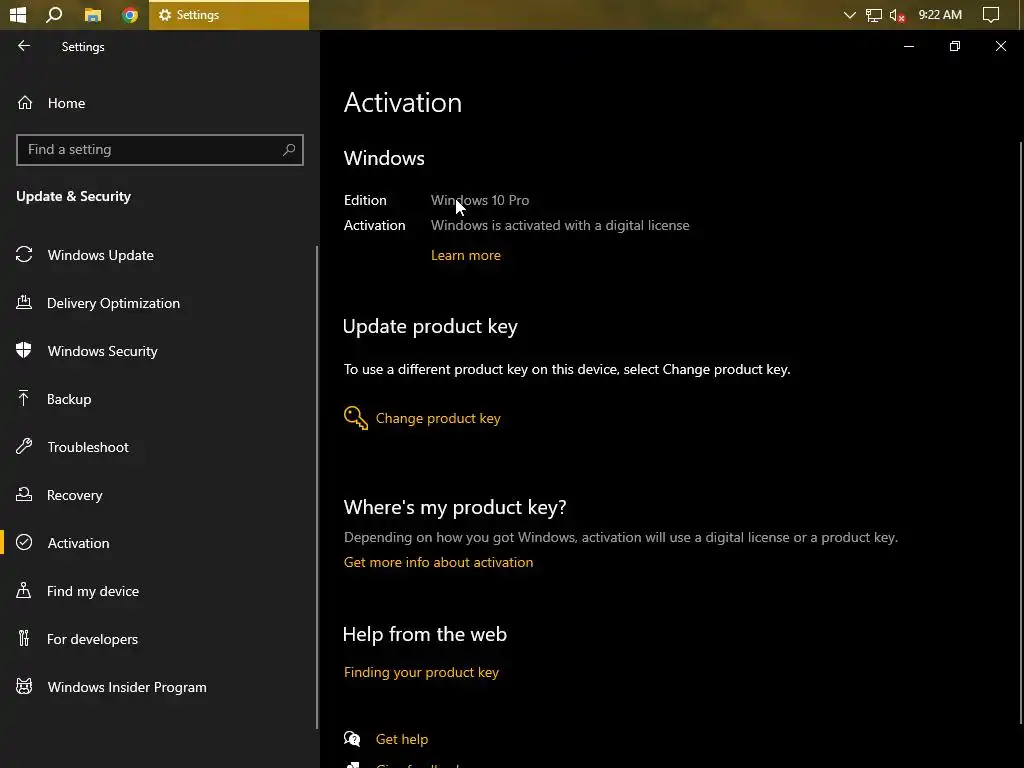
Task: Click the Windows Insider cat icon
Action: tap(24, 686)
